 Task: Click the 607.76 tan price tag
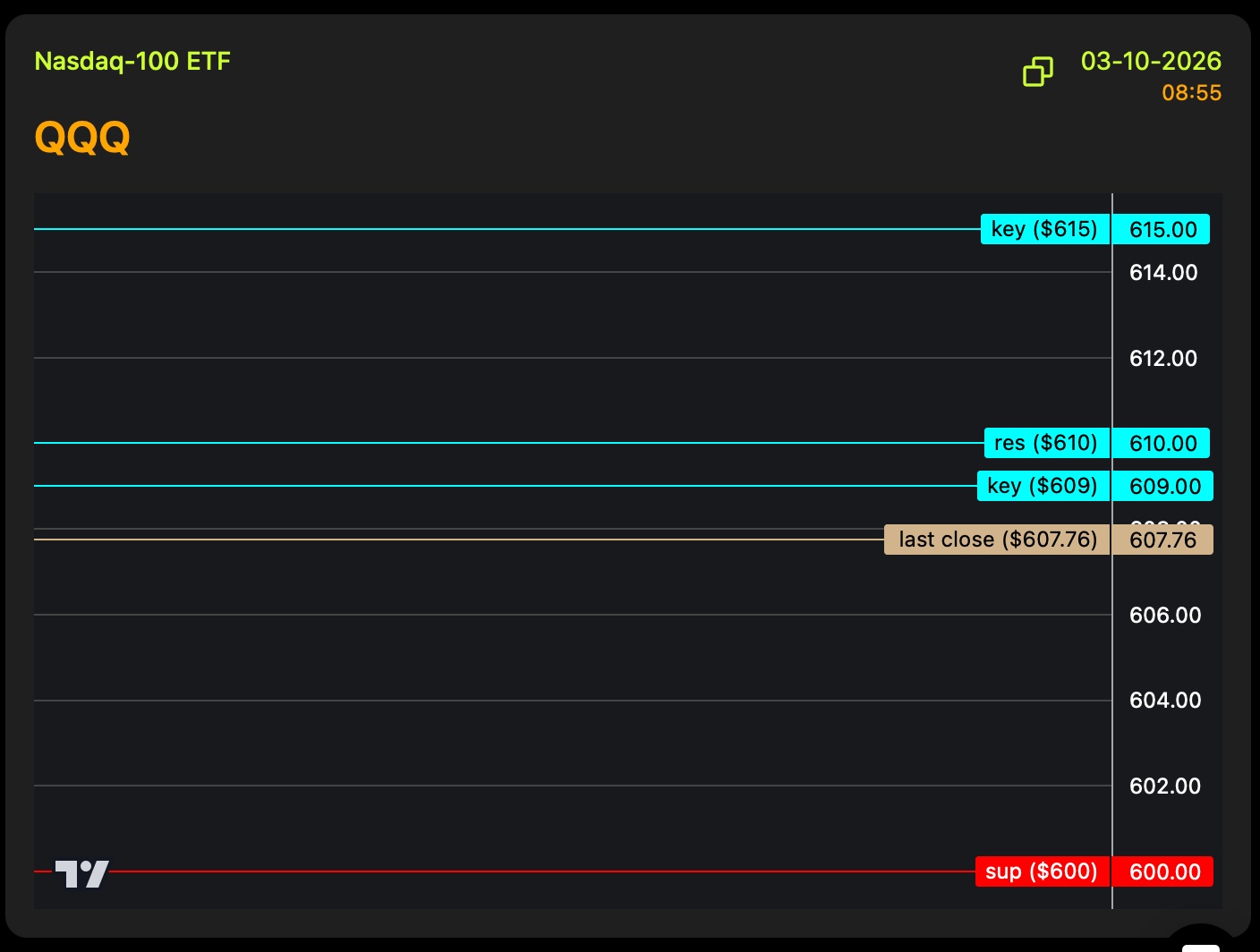1162,540
